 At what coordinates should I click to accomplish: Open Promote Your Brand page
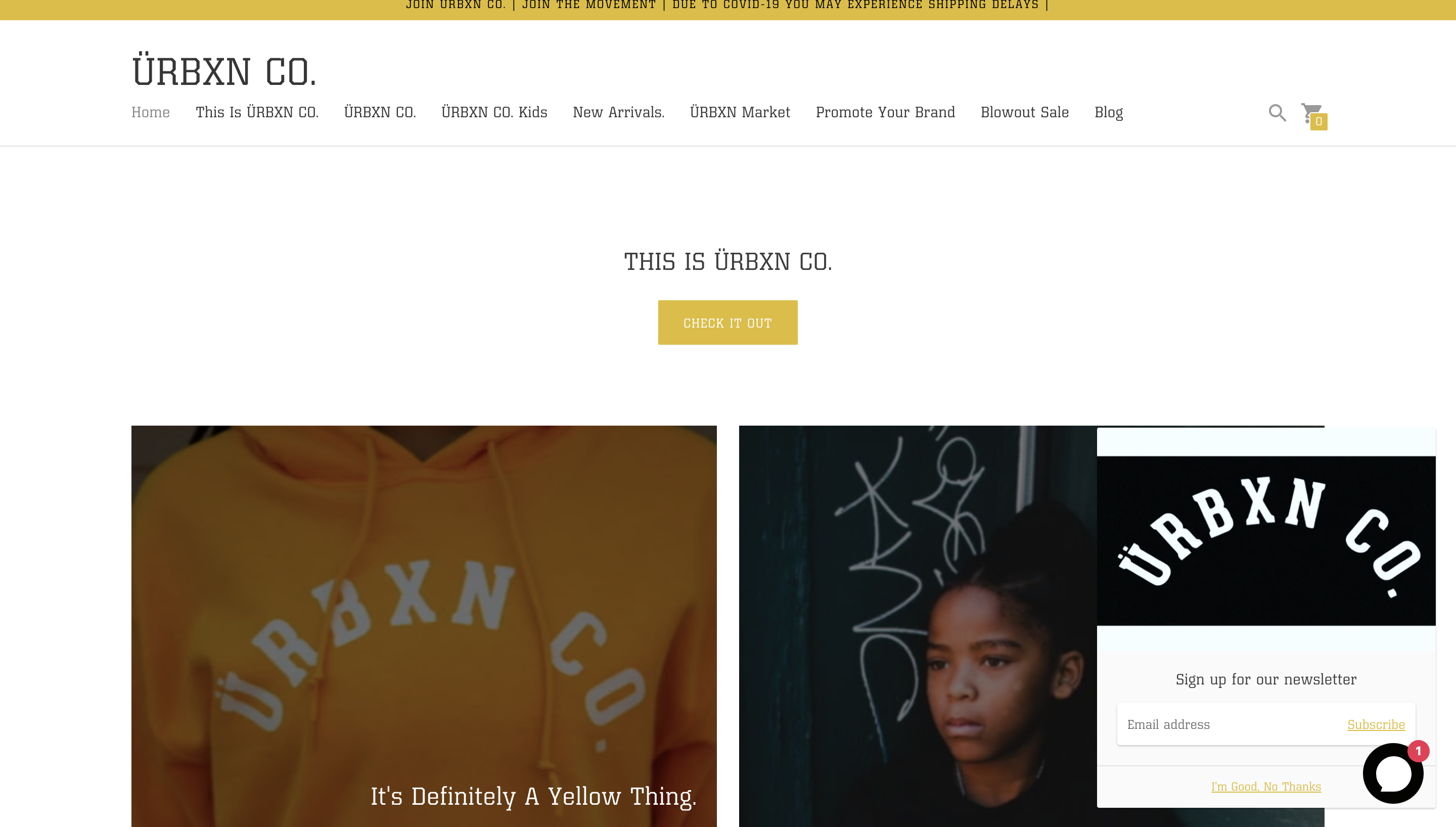point(885,112)
